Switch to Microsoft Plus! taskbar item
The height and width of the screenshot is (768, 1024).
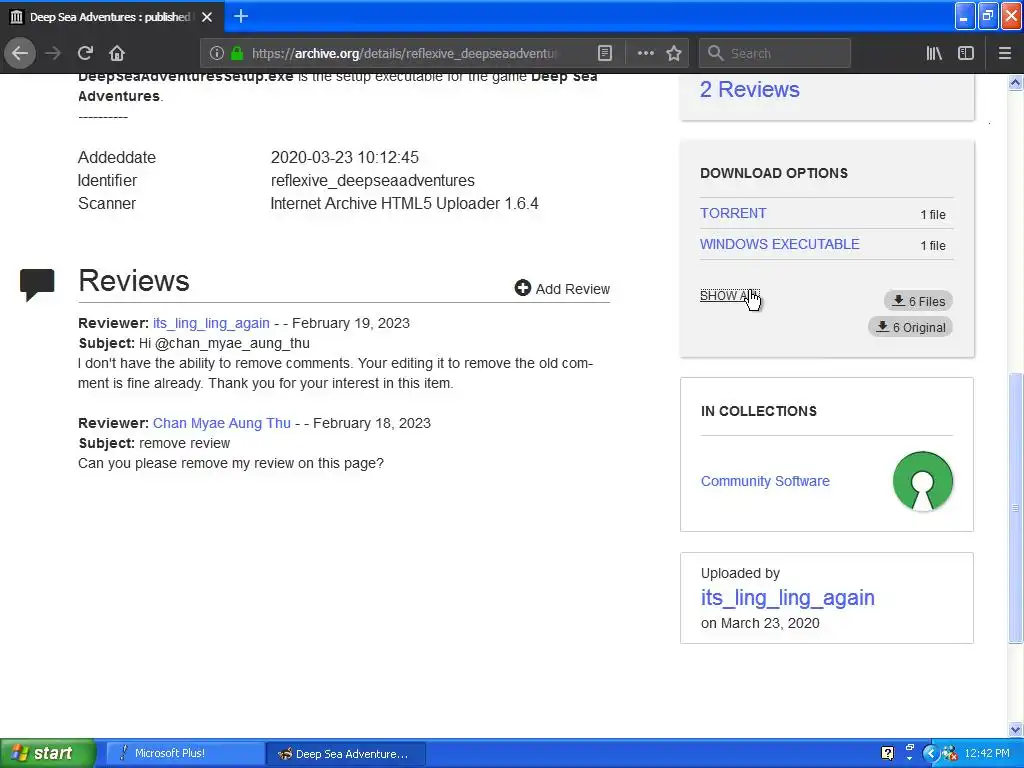coord(185,754)
